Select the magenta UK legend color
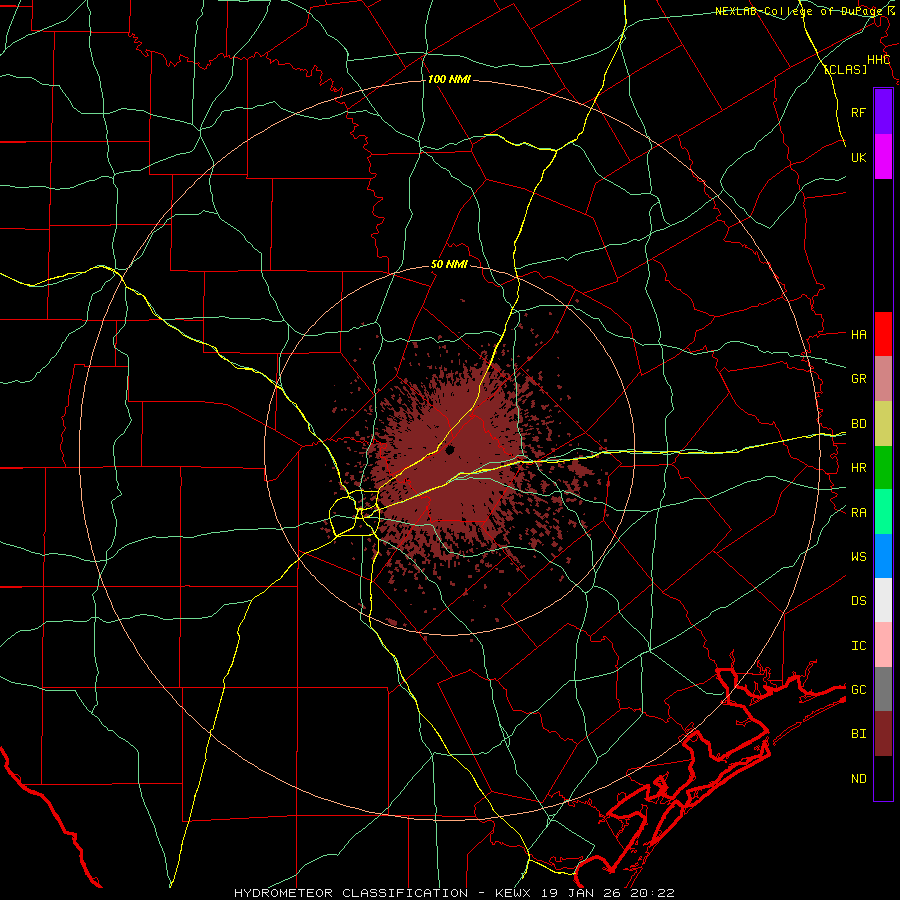 point(883,157)
